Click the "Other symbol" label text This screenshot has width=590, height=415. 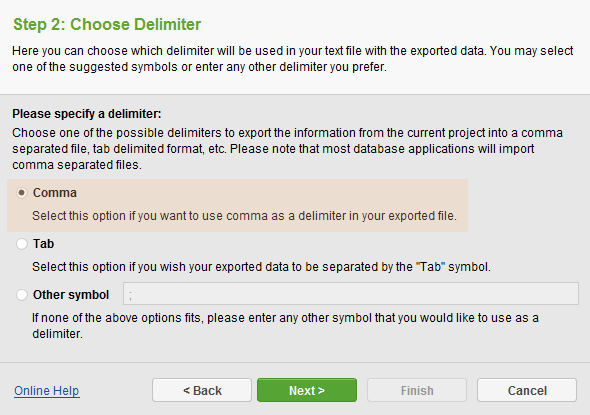[71, 295]
